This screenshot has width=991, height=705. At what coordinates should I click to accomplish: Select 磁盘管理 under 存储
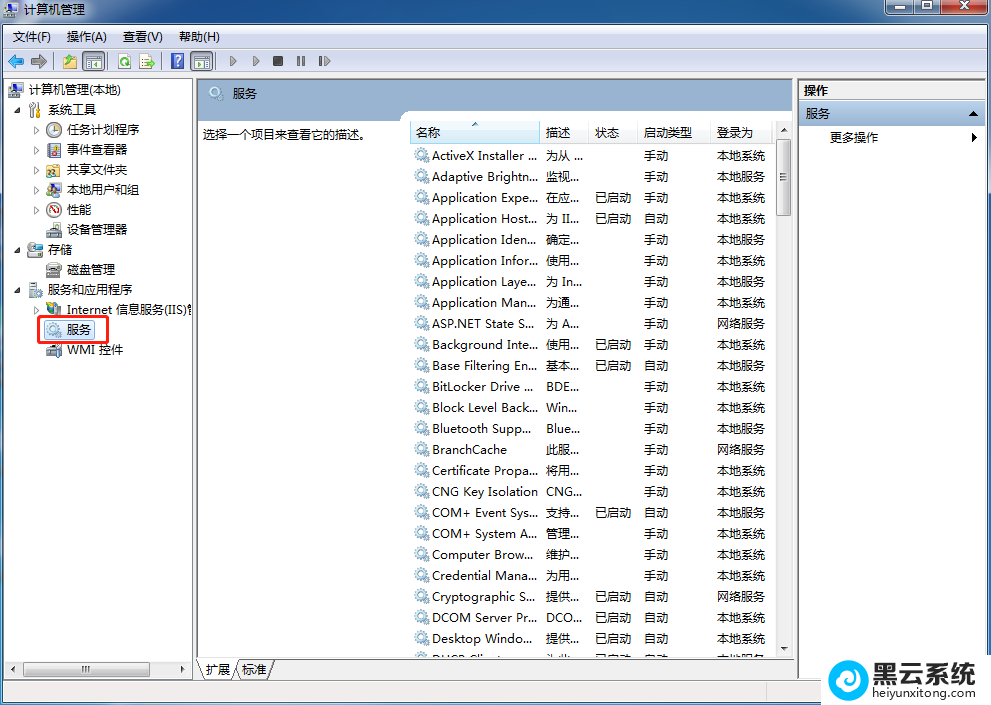pos(90,270)
